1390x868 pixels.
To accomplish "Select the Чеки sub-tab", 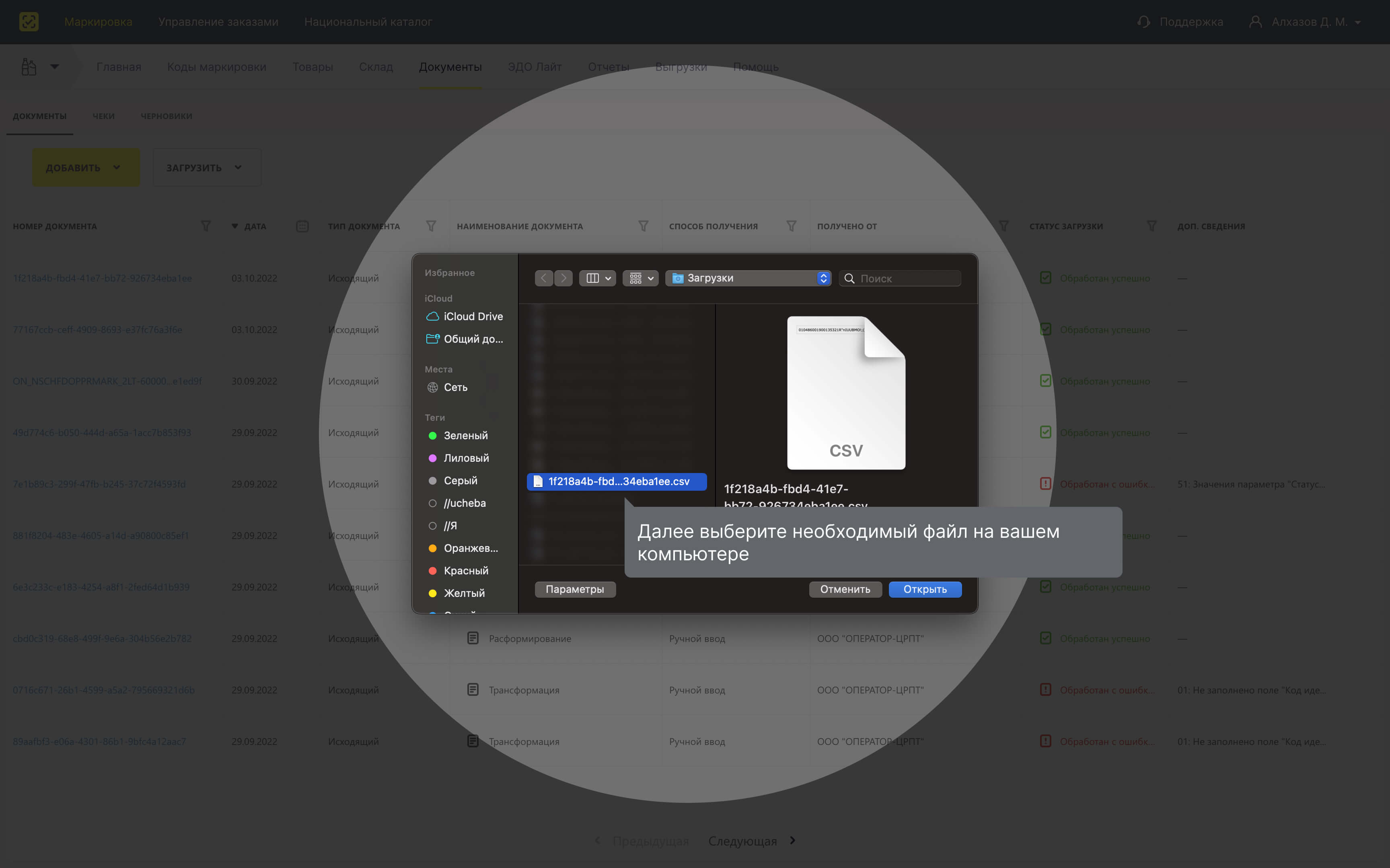I will pyautogui.click(x=103, y=116).
